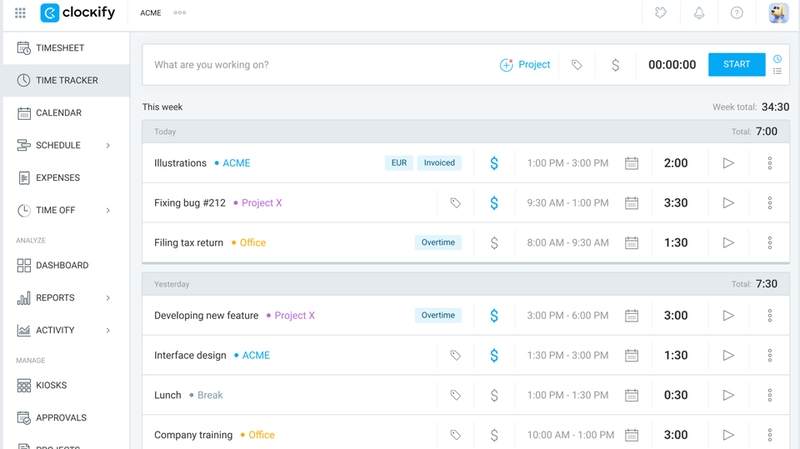Resume timer for Lunch entry

(729, 395)
